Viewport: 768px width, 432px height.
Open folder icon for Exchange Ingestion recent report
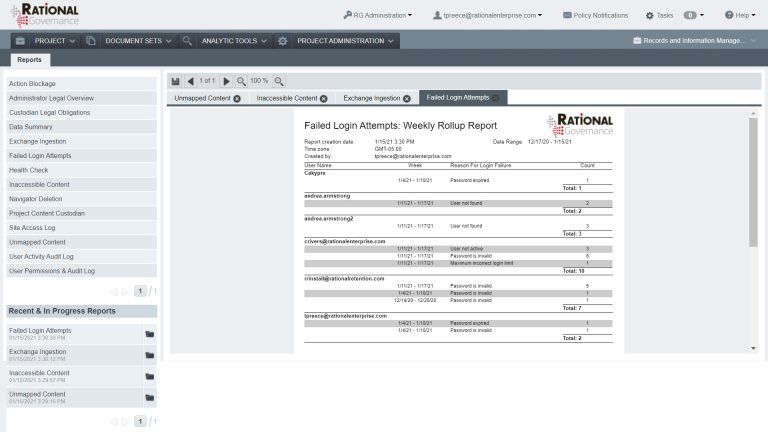click(150, 355)
